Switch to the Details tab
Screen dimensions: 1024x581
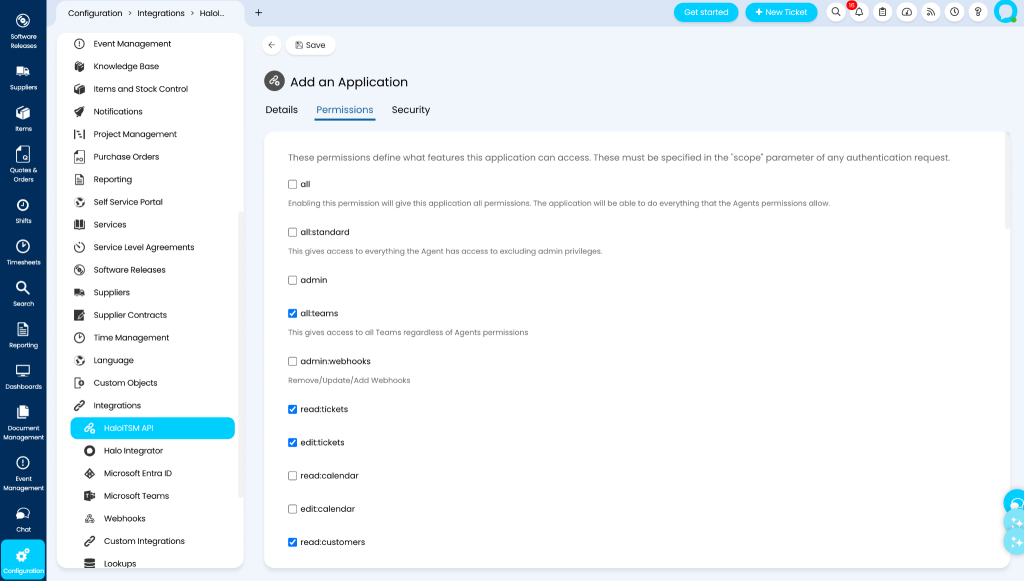(x=281, y=110)
